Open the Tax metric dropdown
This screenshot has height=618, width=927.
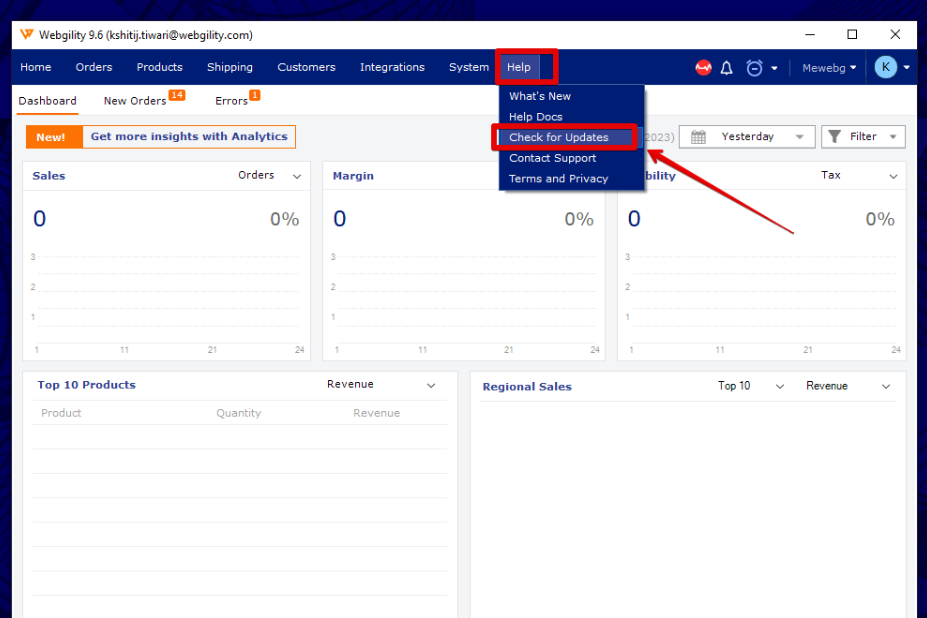(859, 176)
